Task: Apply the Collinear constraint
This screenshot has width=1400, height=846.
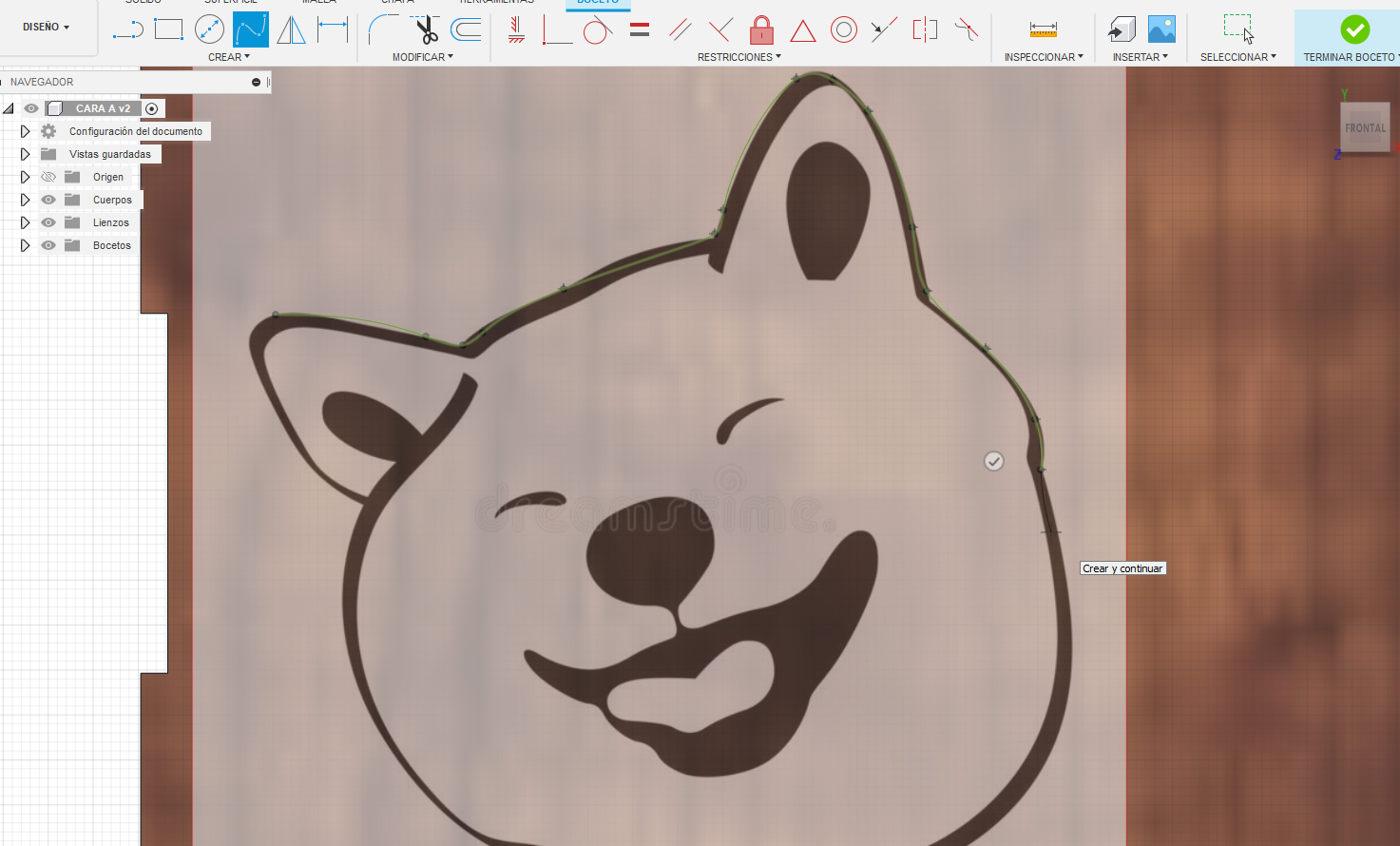Action: click(884, 30)
